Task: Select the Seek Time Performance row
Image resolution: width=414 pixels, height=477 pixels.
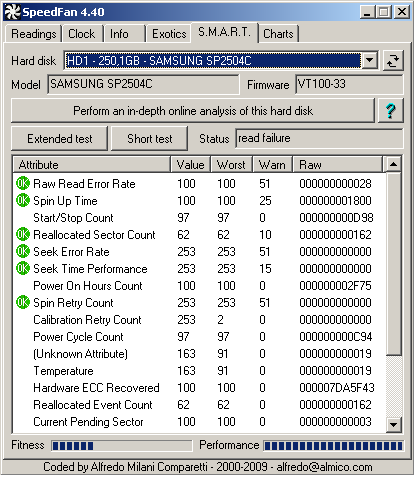Action: (199, 269)
